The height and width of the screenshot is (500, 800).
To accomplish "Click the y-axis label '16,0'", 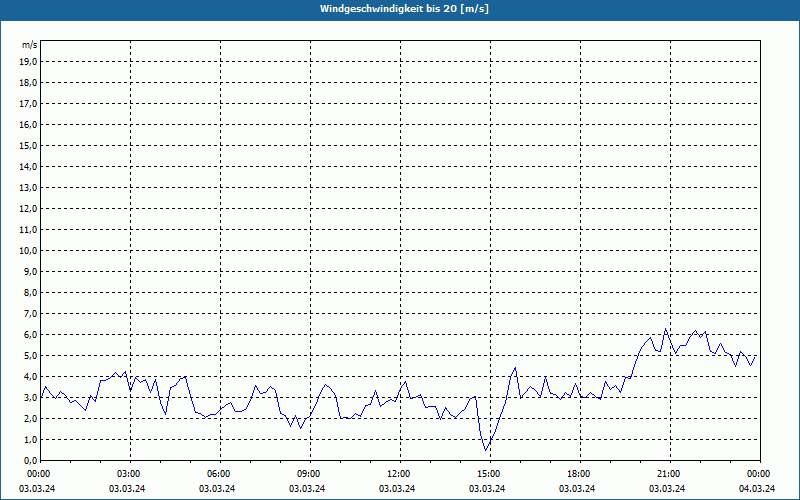I will 29,124.
